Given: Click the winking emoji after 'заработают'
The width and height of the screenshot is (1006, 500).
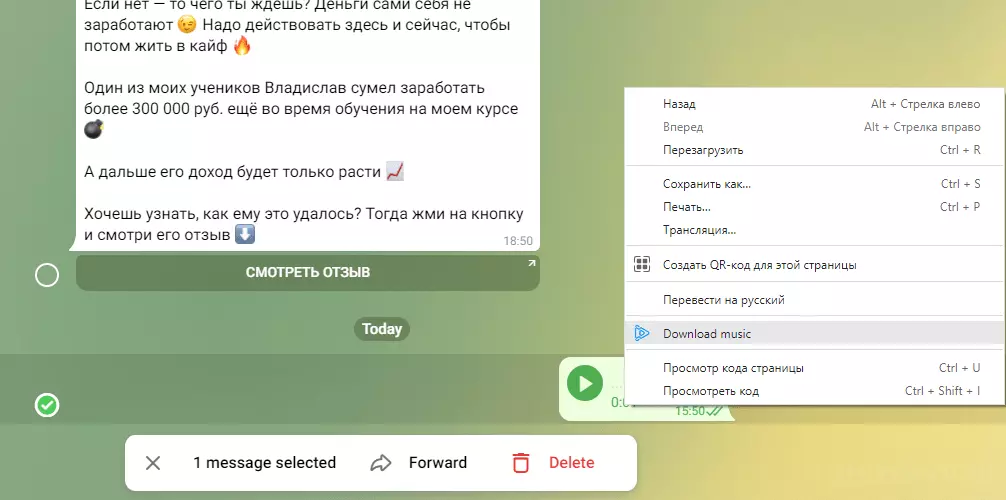Looking at the screenshot, I should pyautogui.click(x=187, y=25).
